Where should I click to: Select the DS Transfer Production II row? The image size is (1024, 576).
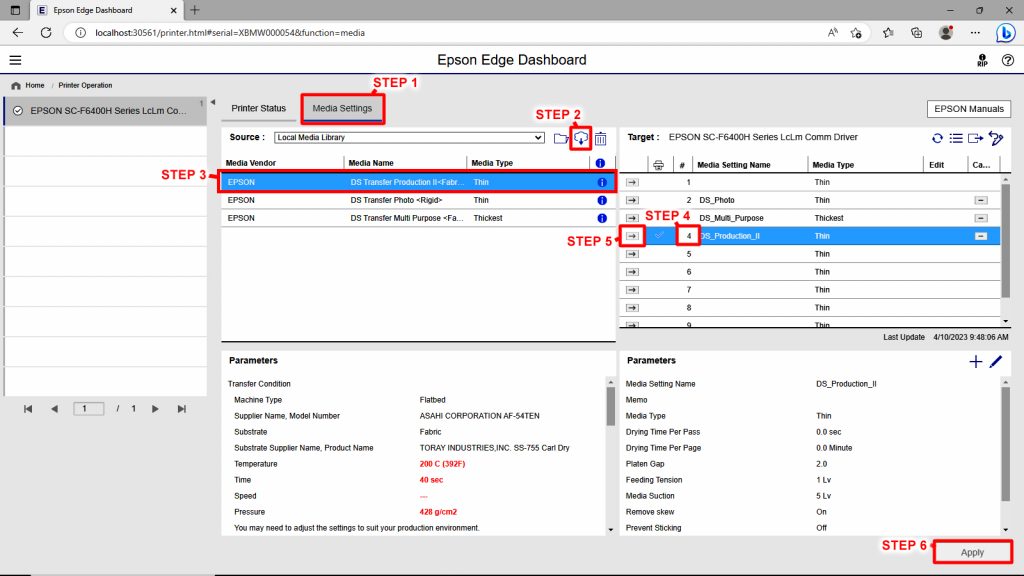[x=418, y=182]
